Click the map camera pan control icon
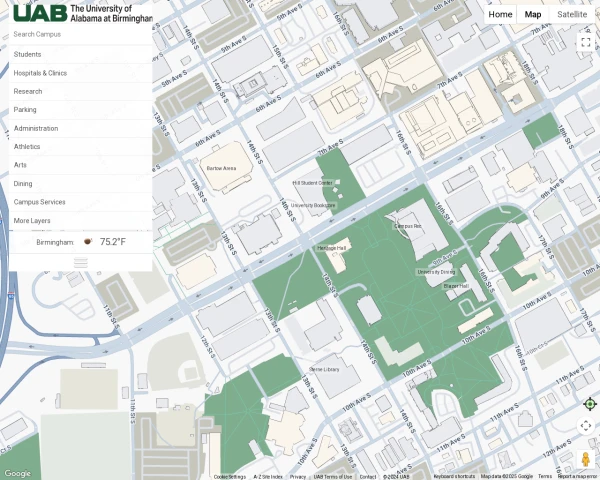Screen dimensions: 600x480 (x=585, y=426)
